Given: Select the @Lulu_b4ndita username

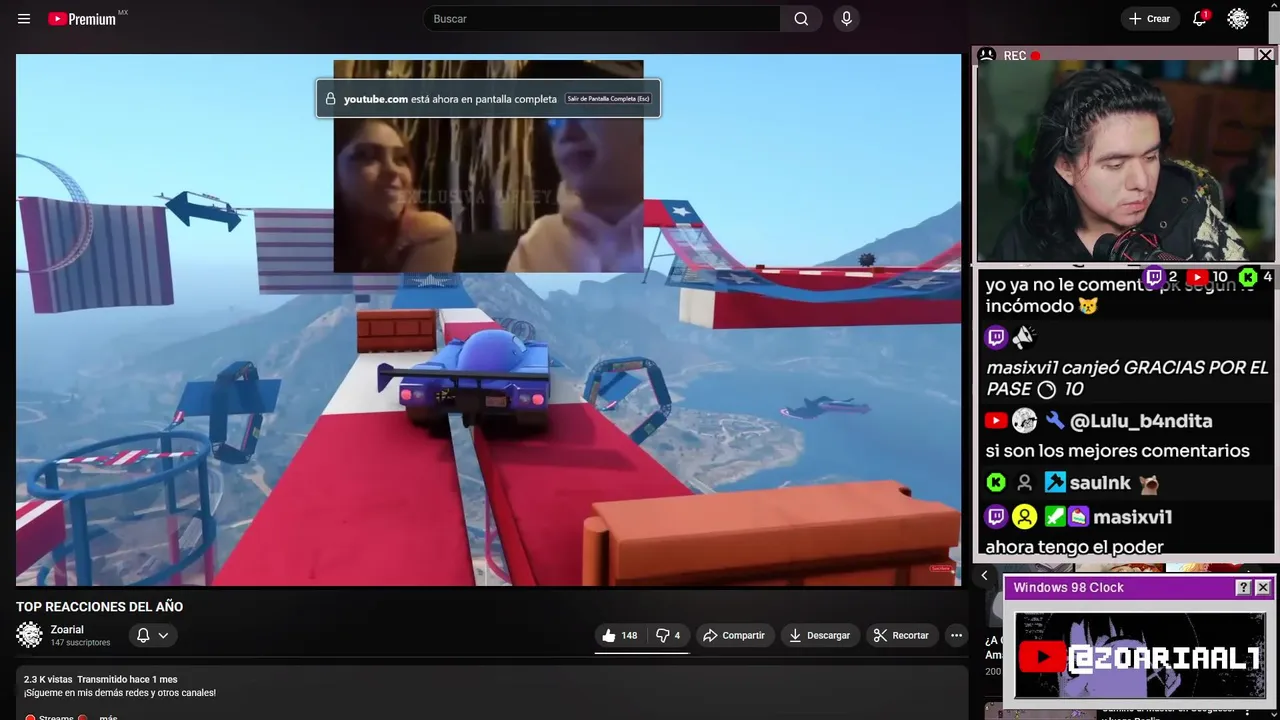Looking at the screenshot, I should pos(1141,421).
